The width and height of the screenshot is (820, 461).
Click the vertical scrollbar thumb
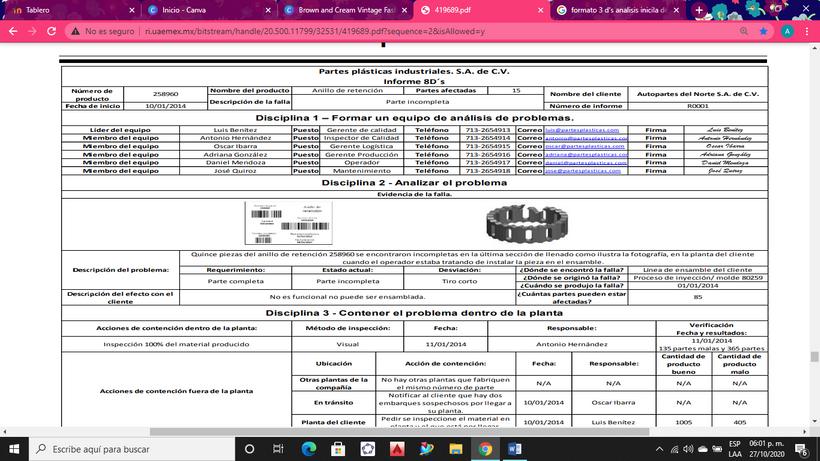[x=814, y=356]
